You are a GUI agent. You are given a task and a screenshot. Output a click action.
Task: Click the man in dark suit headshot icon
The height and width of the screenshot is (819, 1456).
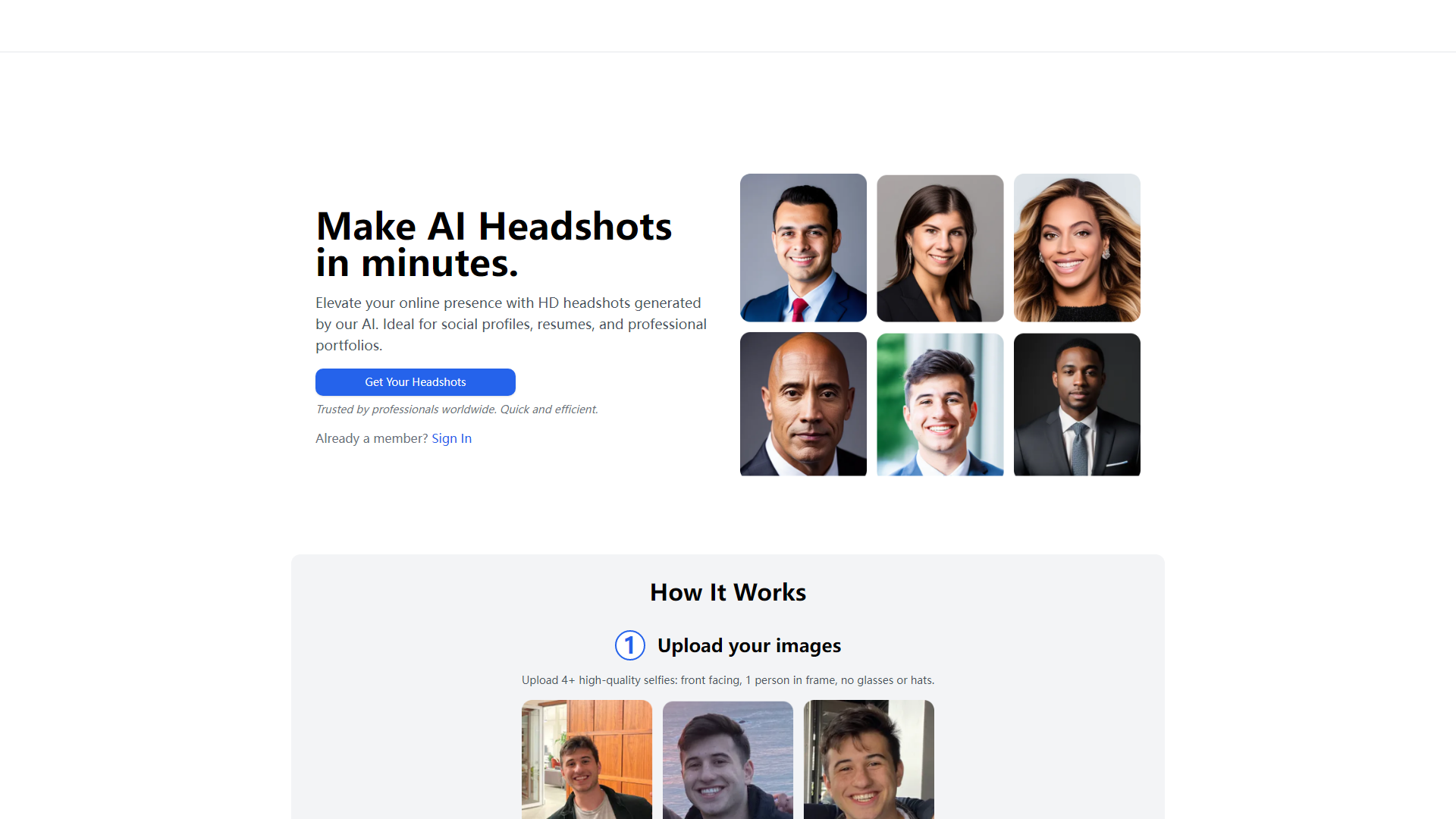pyautogui.click(x=1077, y=404)
